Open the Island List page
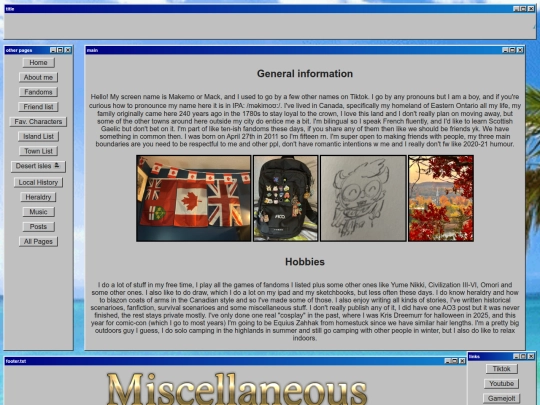 click(x=38, y=137)
